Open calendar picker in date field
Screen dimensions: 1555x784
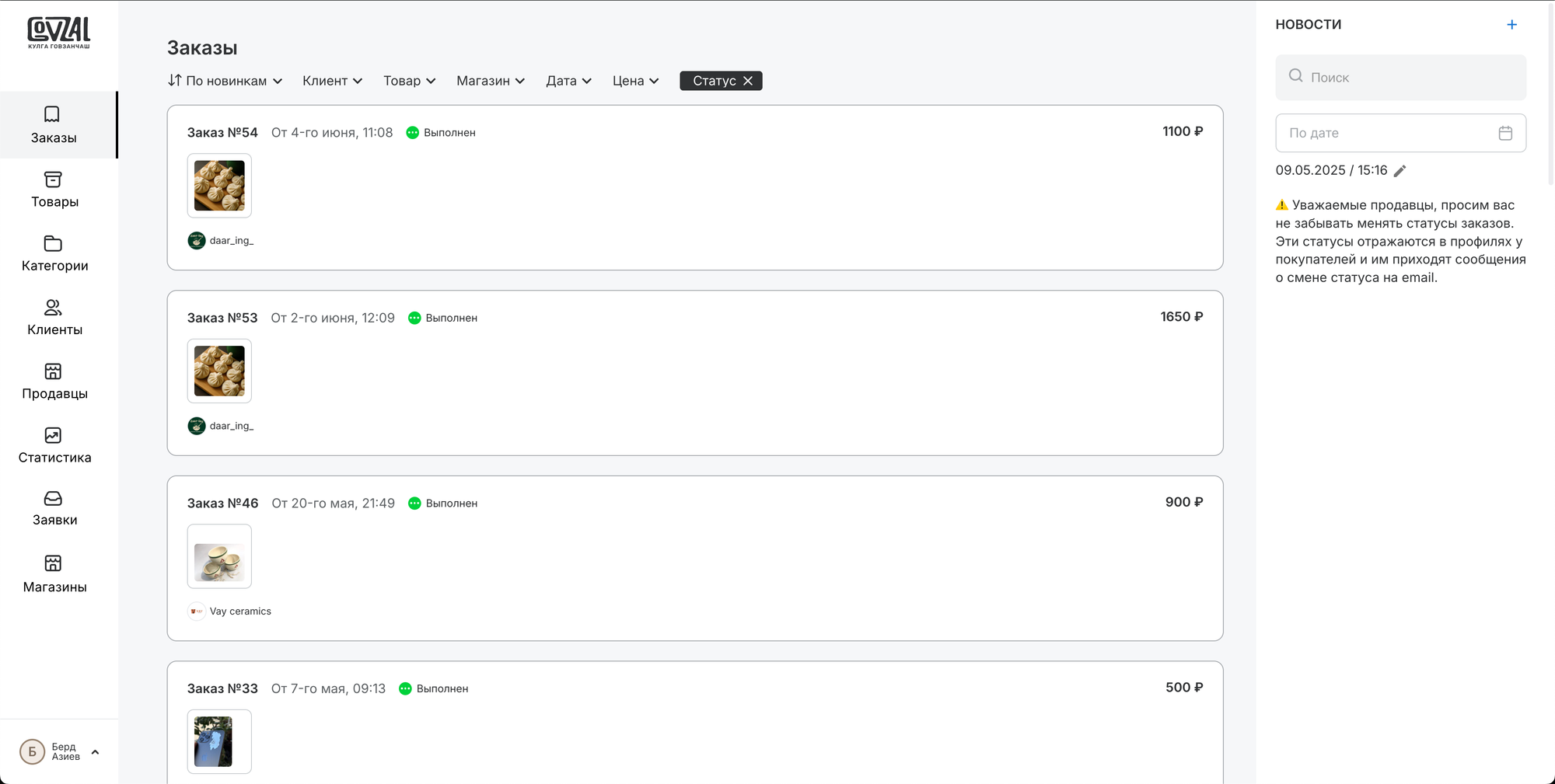tap(1505, 134)
